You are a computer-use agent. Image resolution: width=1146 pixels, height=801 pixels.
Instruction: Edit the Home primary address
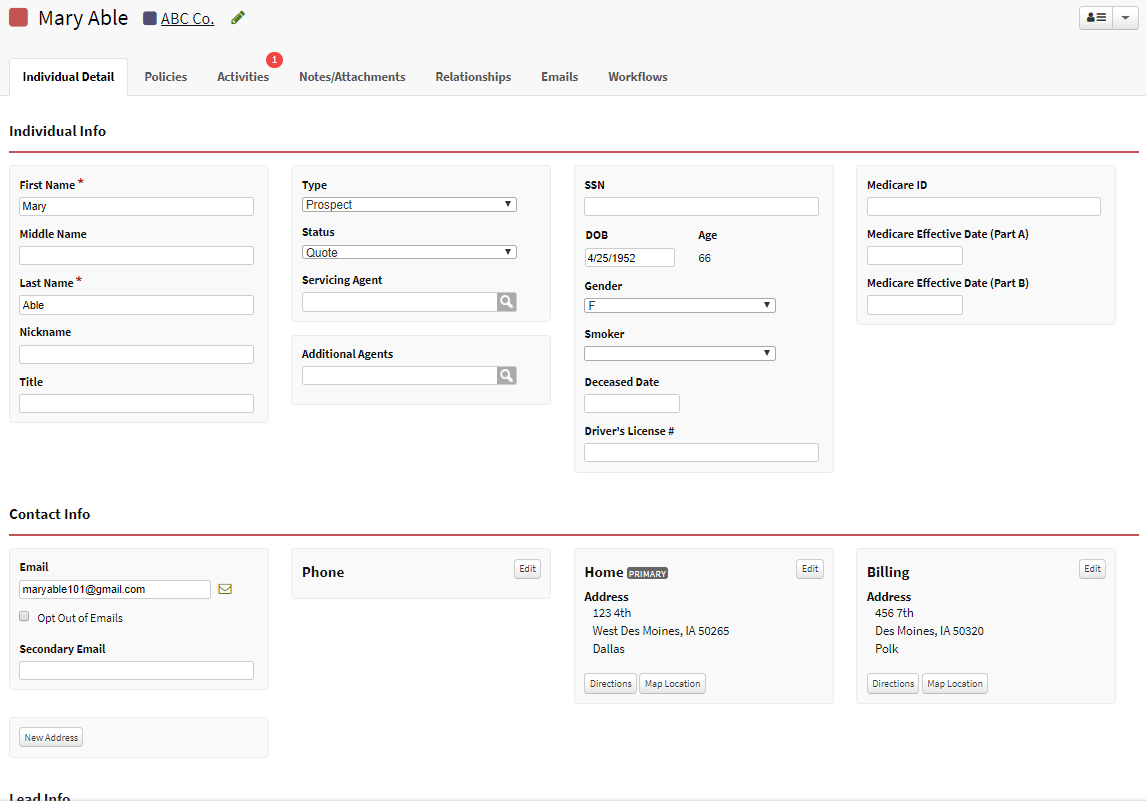pos(809,568)
